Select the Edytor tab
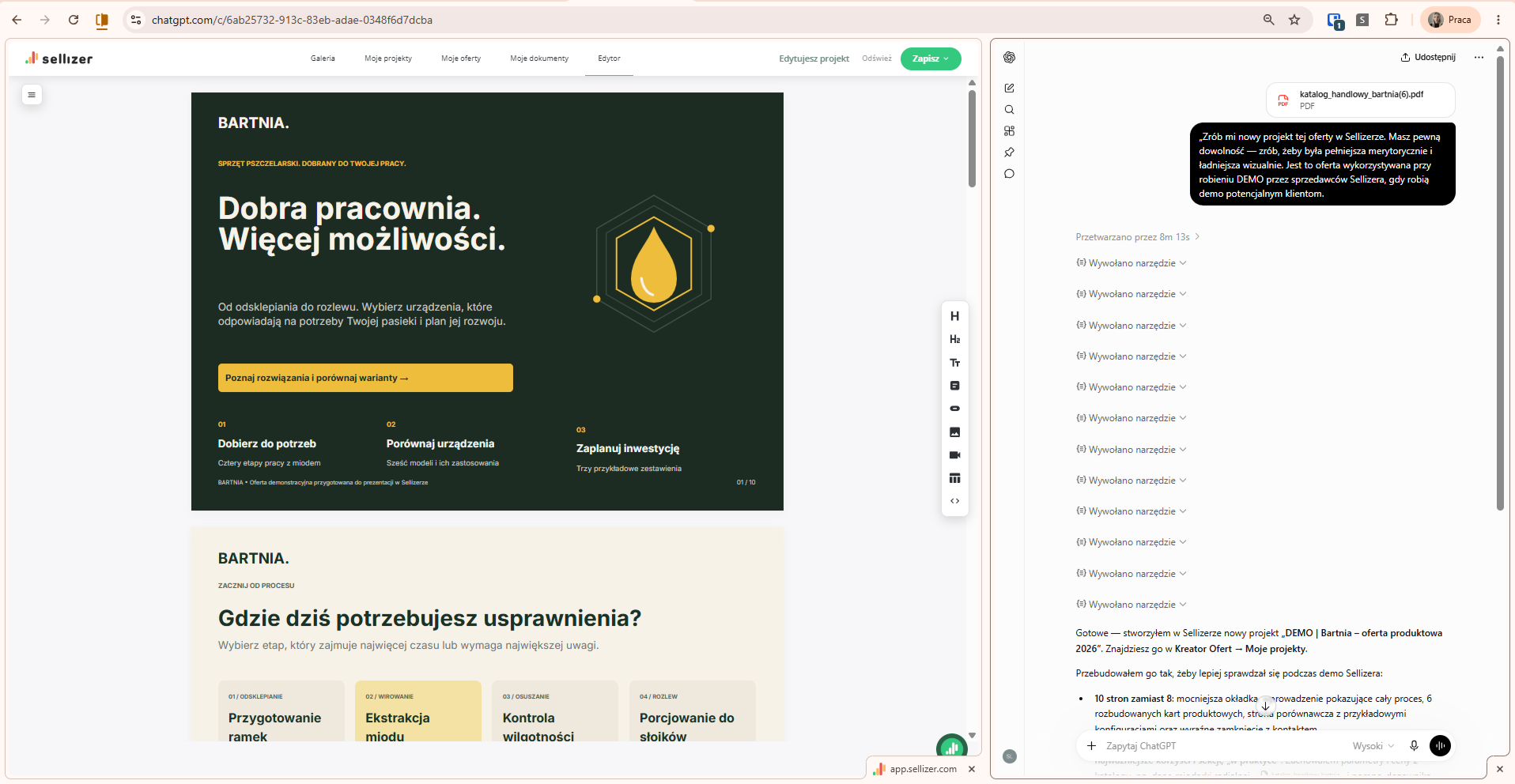Screen dimensions: 1515x784 coord(609,58)
